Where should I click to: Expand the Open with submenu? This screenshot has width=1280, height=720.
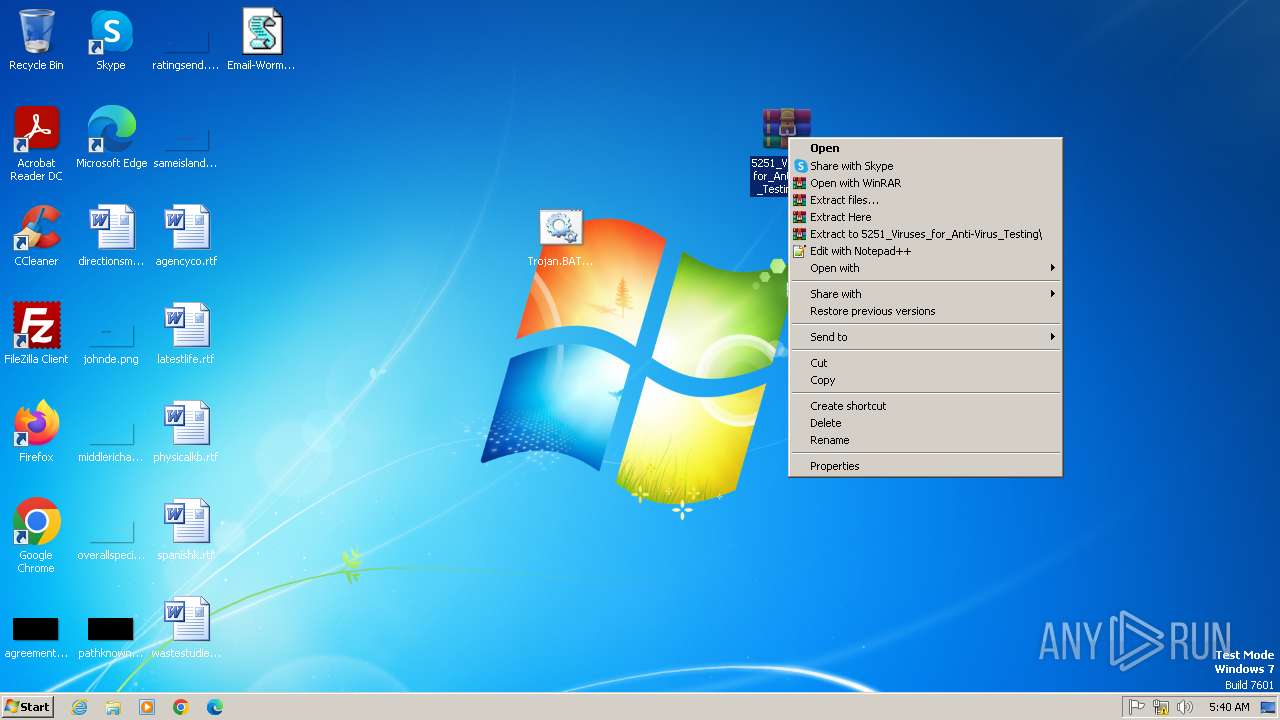(x=925, y=268)
